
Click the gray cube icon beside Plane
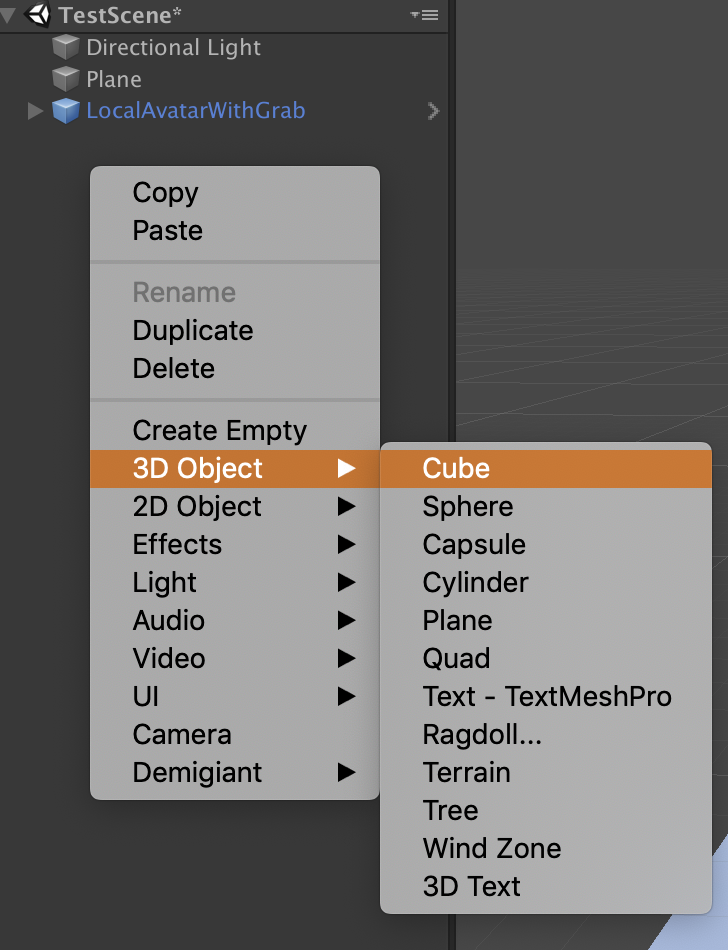click(65, 79)
